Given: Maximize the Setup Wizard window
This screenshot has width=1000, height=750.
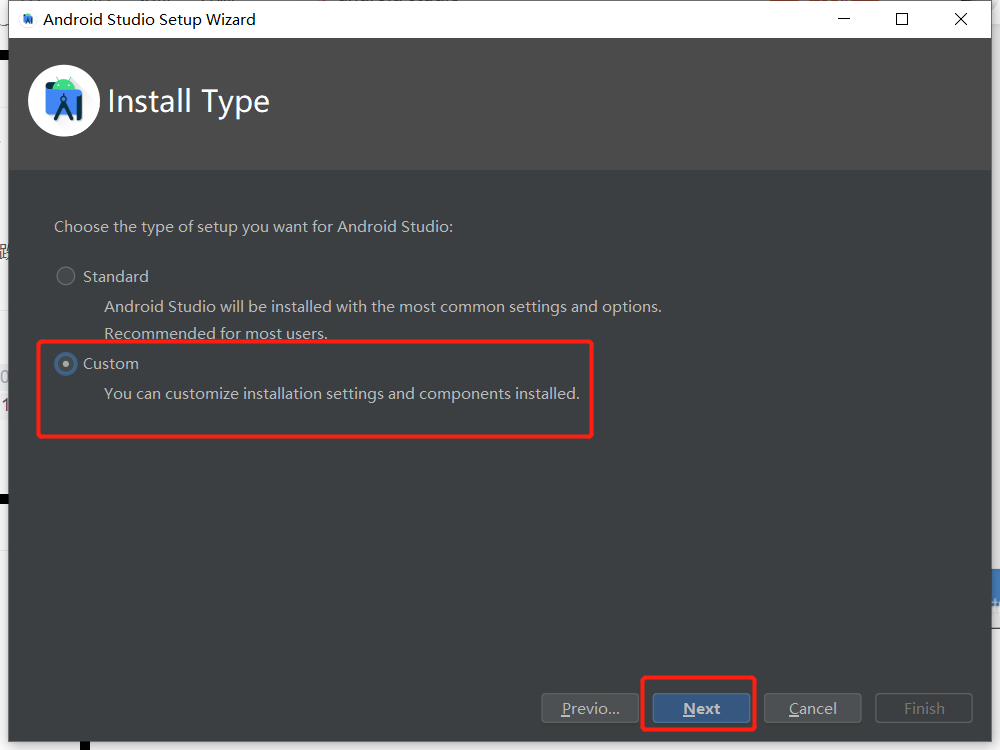Looking at the screenshot, I should pos(902,19).
